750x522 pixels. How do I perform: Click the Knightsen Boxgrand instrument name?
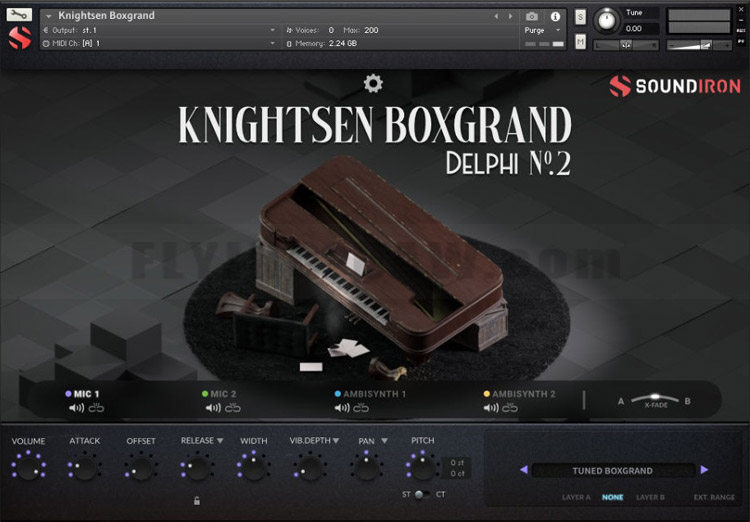[107, 15]
